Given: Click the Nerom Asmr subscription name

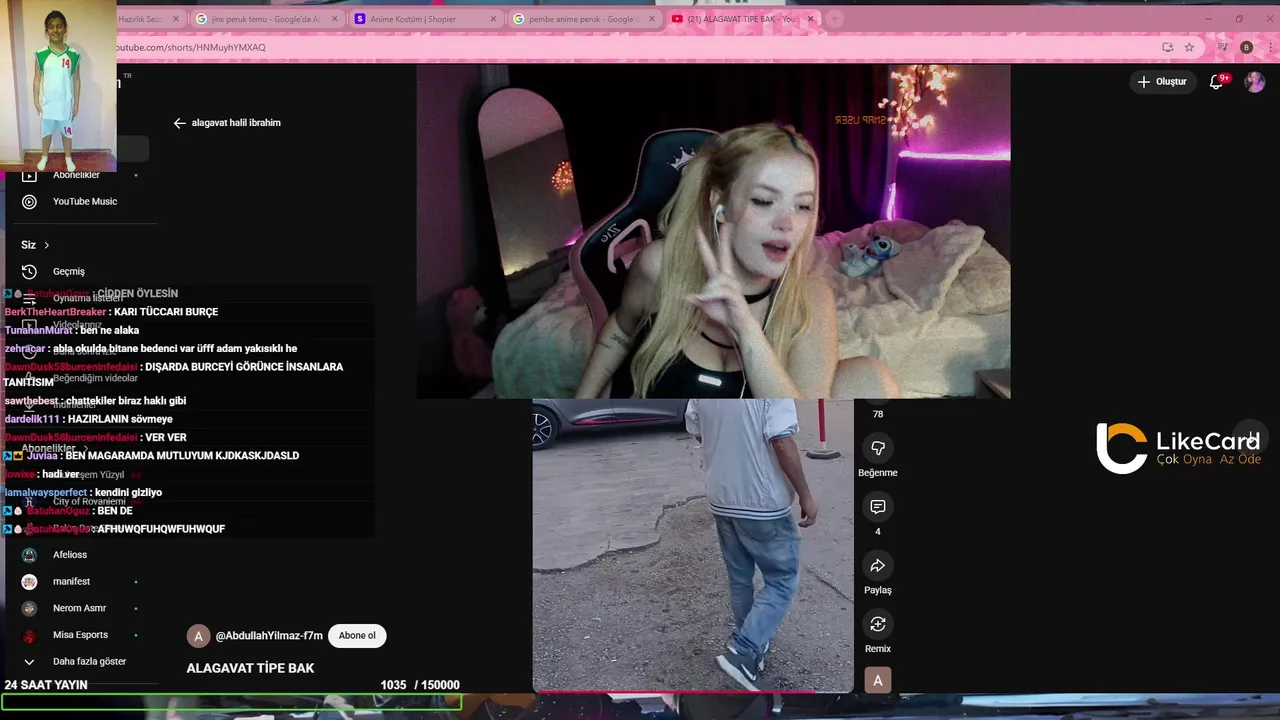Looking at the screenshot, I should 79,608.
